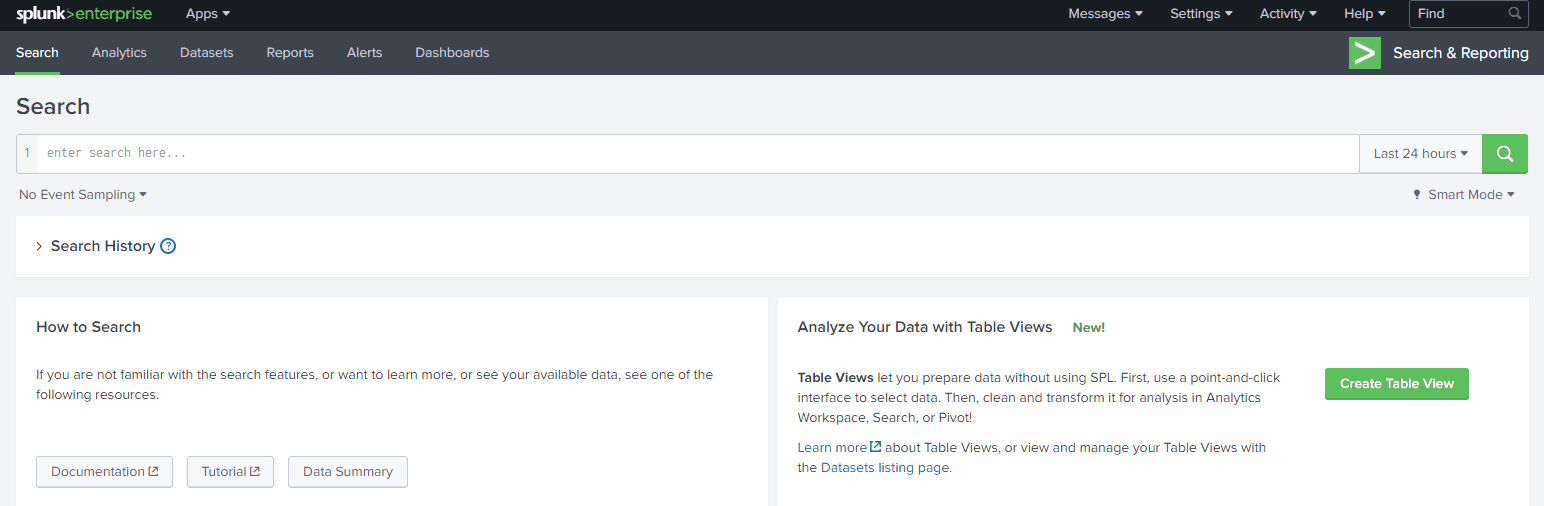
Task: Go to the Alerts tab
Action: (x=364, y=53)
